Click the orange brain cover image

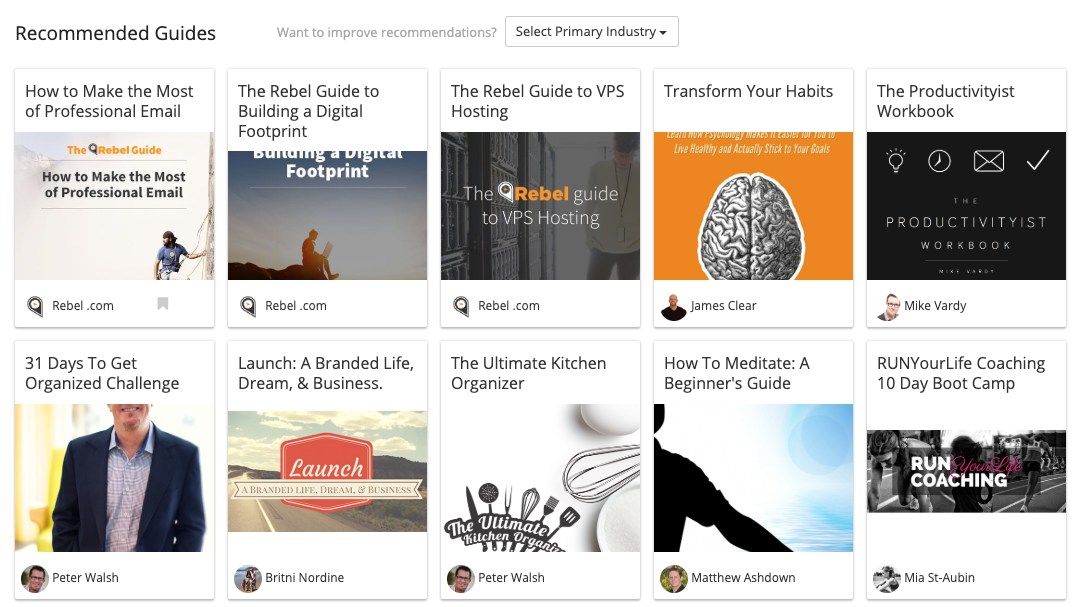pyautogui.click(x=754, y=206)
